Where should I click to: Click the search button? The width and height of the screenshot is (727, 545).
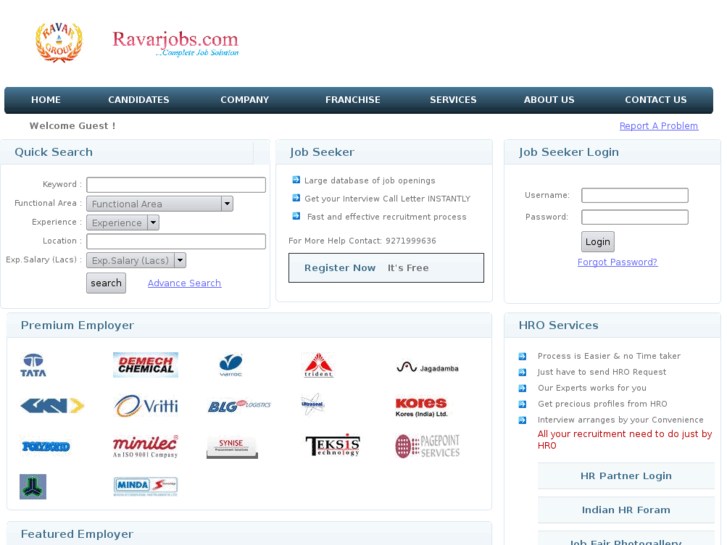pos(106,283)
